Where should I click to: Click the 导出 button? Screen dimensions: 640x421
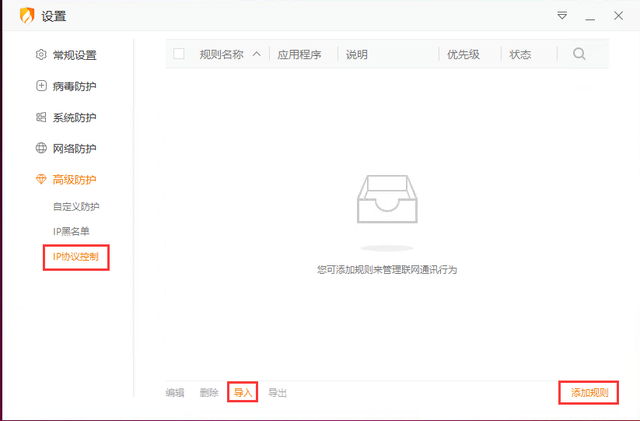[278, 393]
